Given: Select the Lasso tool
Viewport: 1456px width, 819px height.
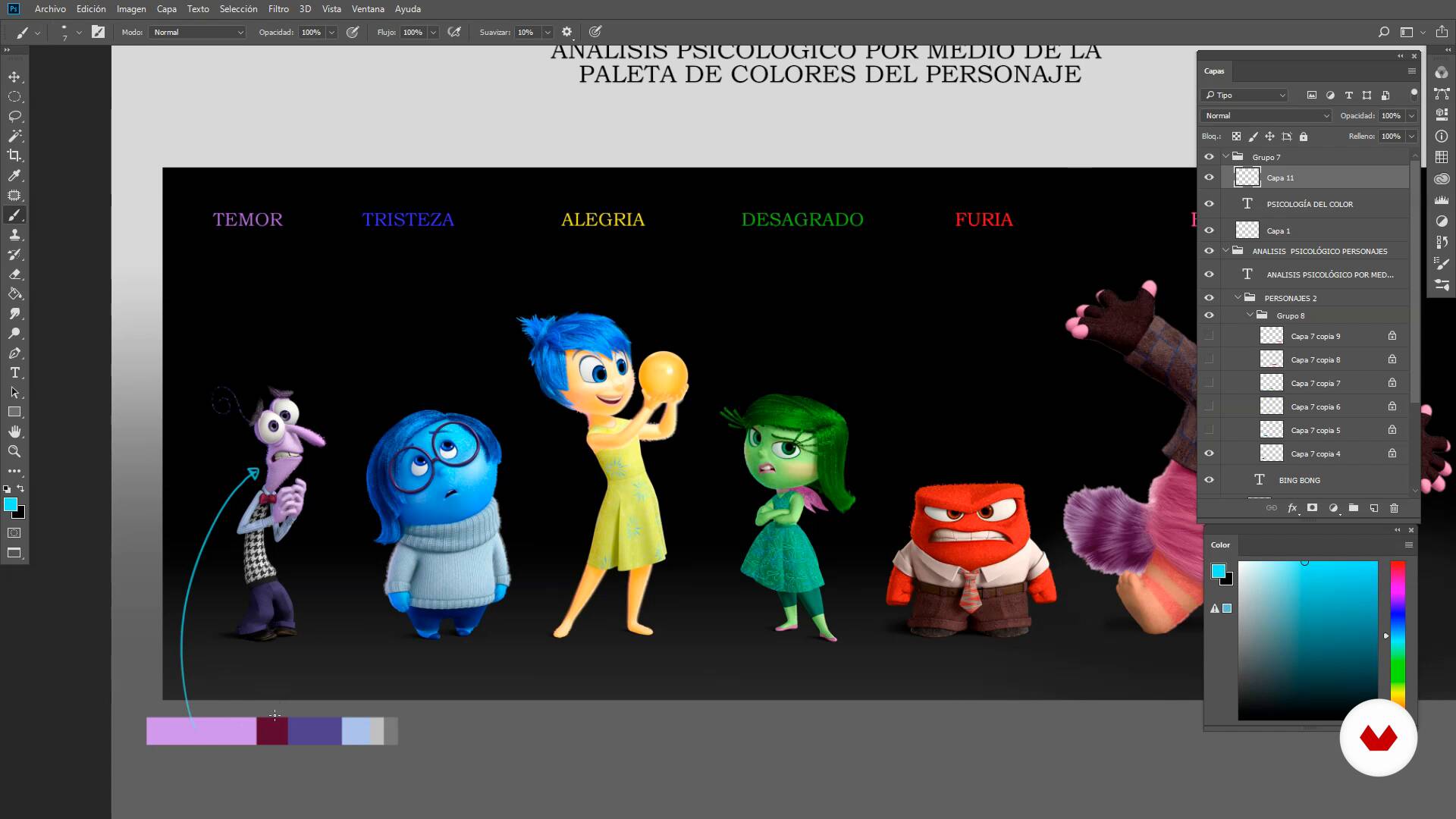Looking at the screenshot, I should point(14,117).
